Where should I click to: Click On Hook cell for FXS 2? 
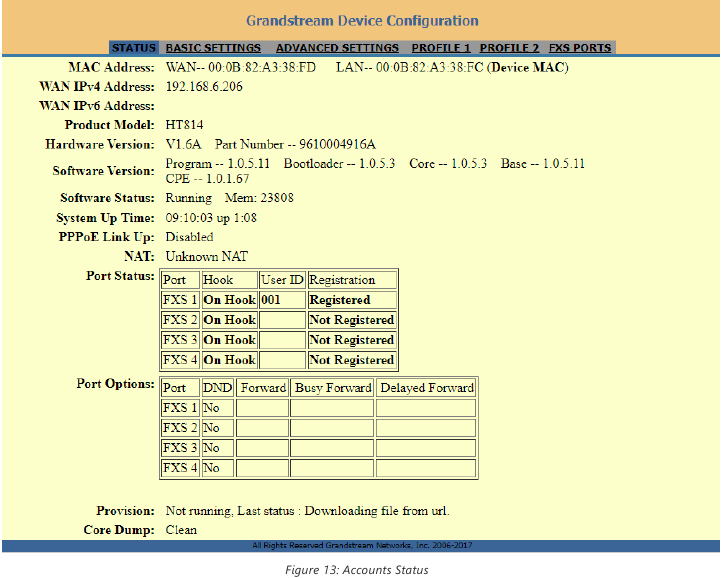tap(229, 320)
